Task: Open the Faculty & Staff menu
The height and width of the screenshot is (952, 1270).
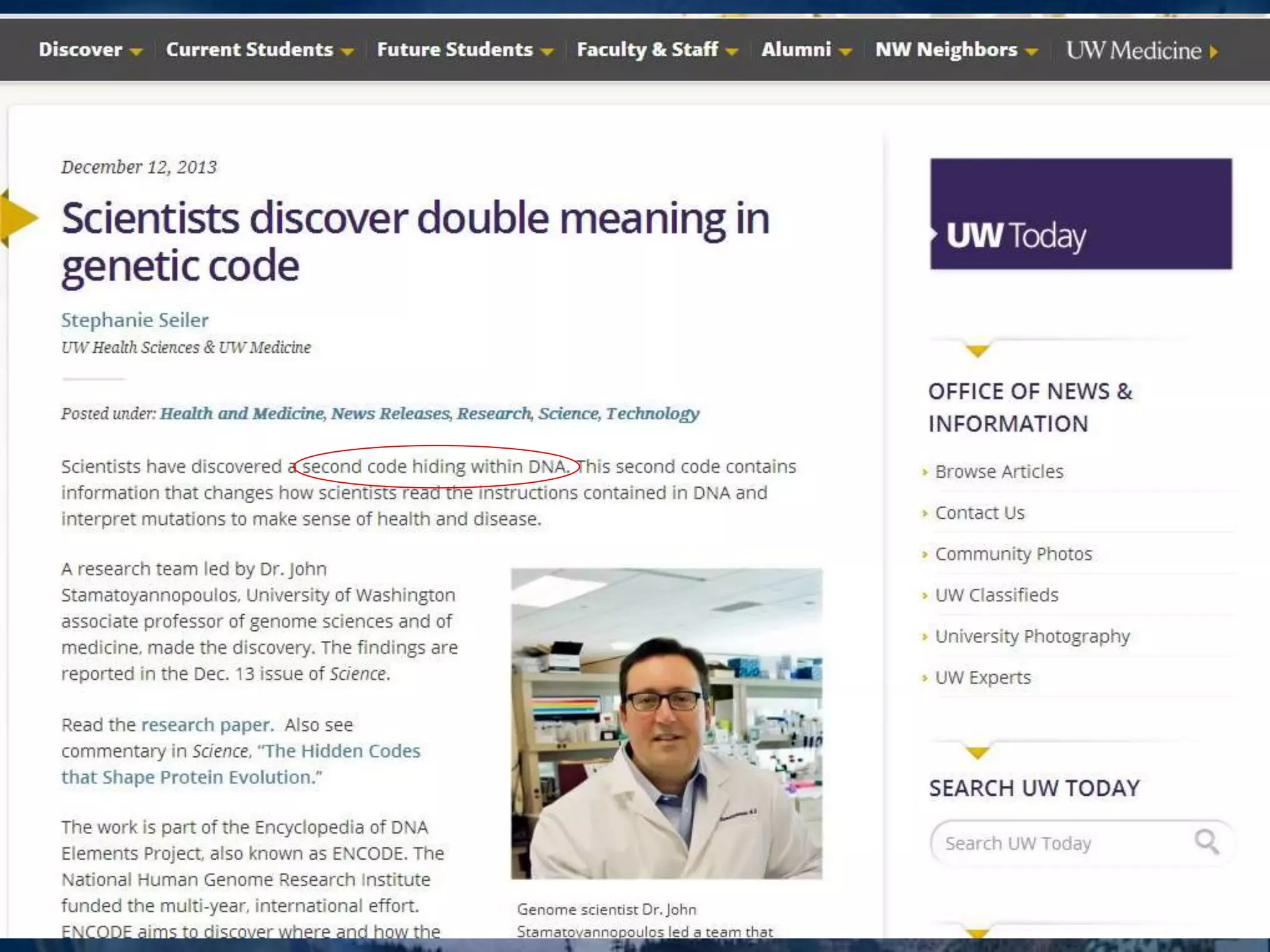Action: (647, 50)
